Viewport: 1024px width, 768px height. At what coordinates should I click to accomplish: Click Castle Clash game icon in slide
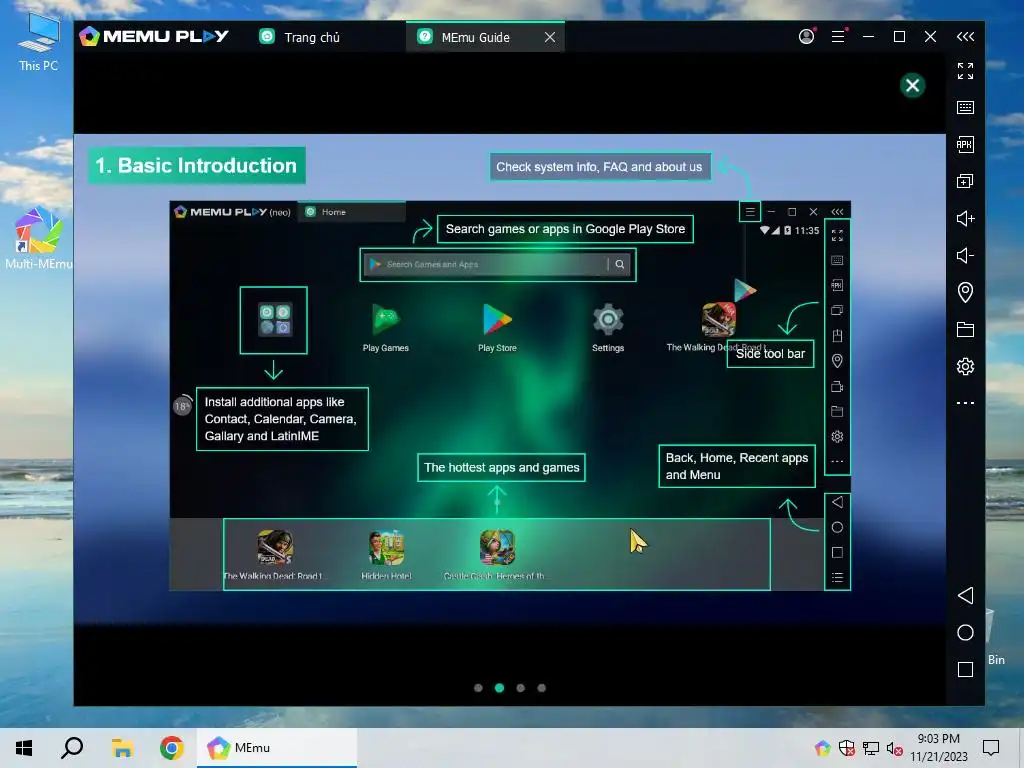pyautogui.click(x=498, y=547)
